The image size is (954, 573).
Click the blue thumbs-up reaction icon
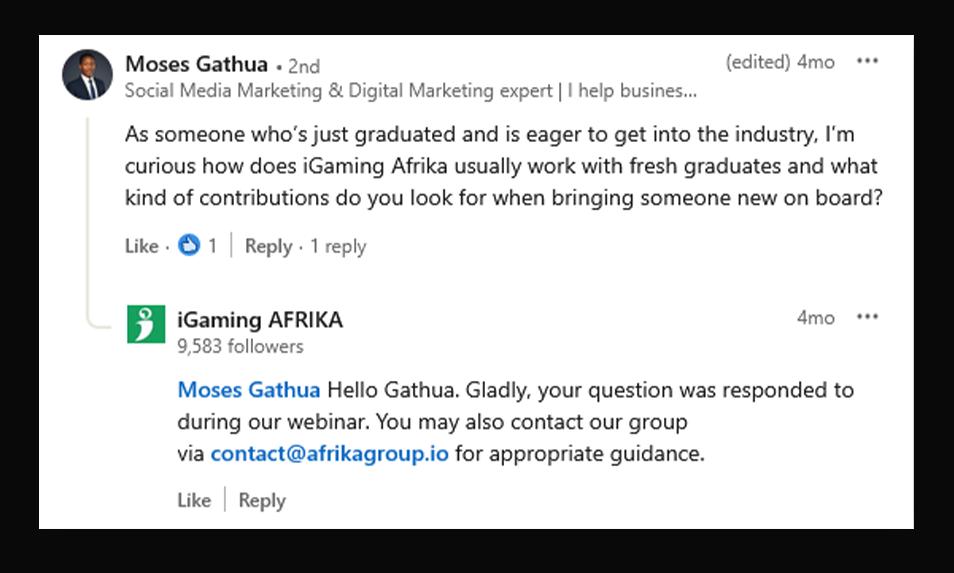(x=189, y=245)
